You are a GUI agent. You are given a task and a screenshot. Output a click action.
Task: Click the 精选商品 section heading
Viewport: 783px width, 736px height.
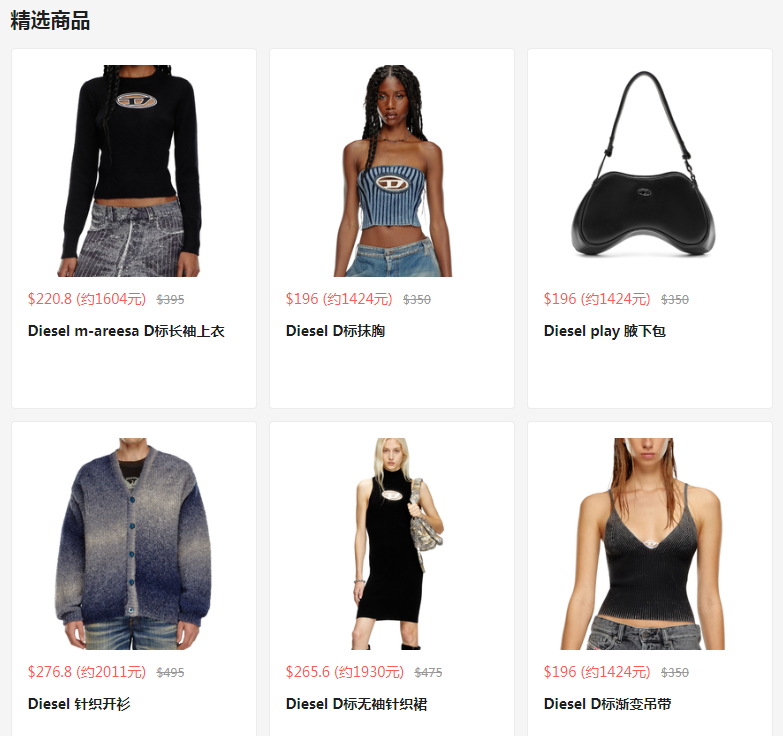tap(50, 21)
